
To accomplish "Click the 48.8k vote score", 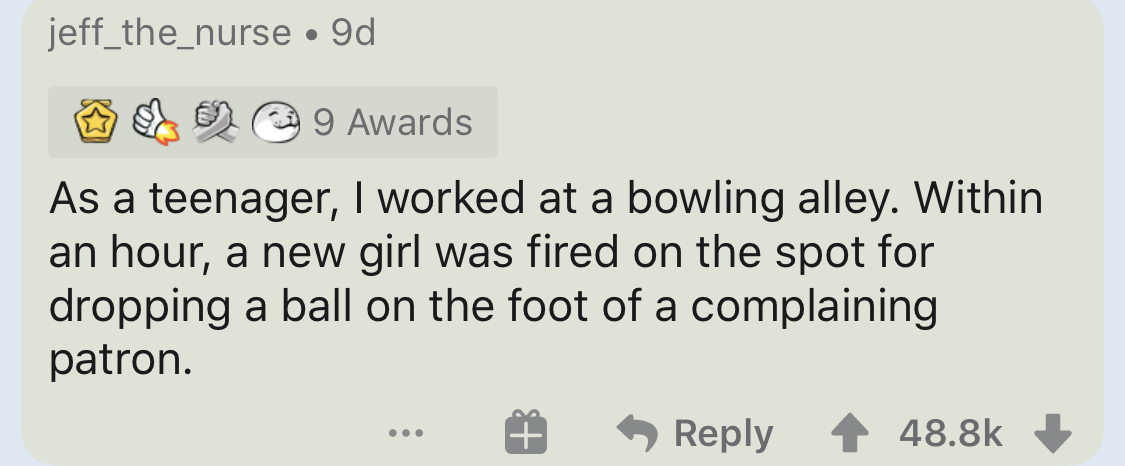I will (950, 433).
